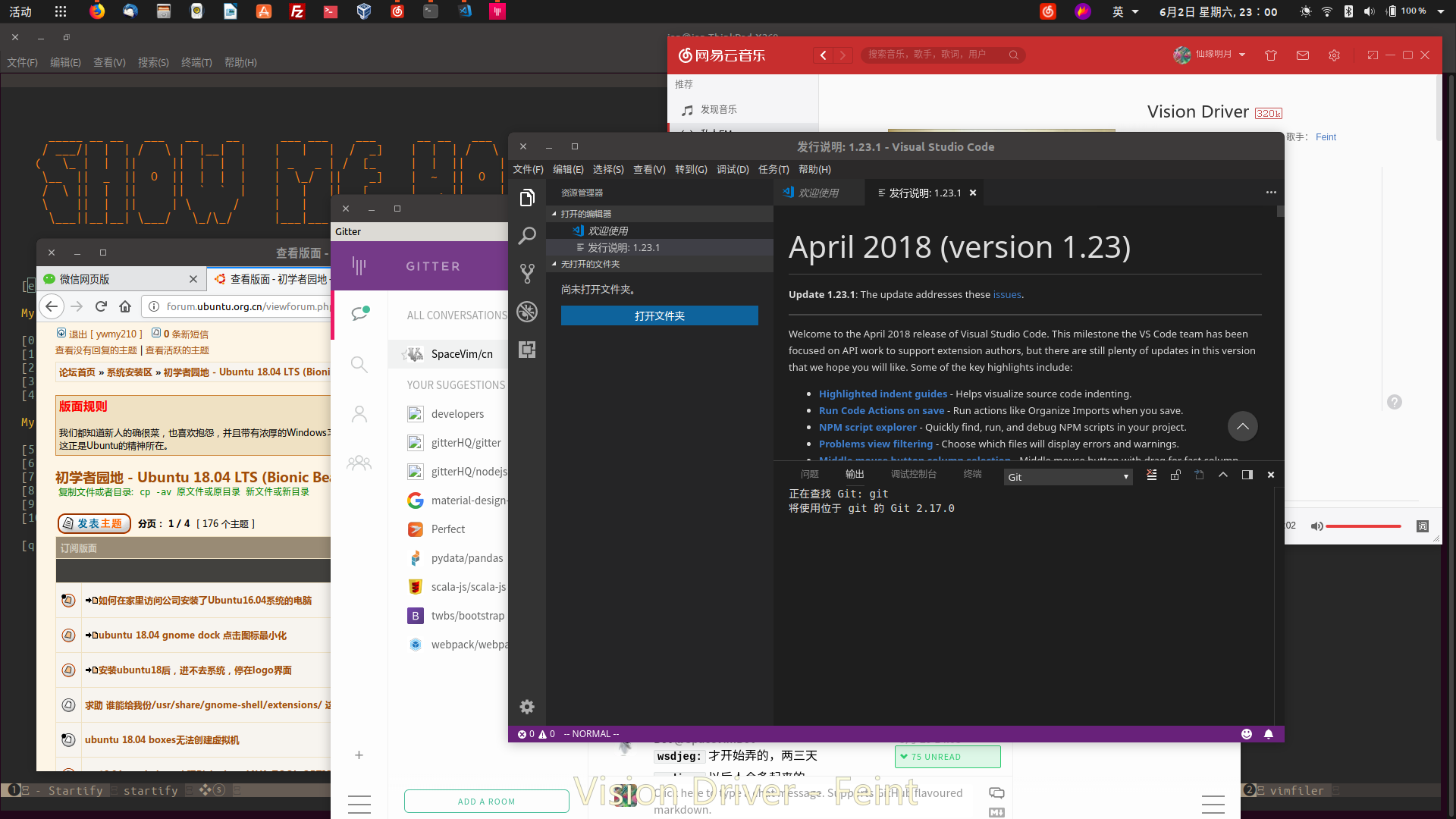This screenshot has height=819, width=1456.
Task: Go back in NetEase Music navigation
Action: [x=823, y=55]
